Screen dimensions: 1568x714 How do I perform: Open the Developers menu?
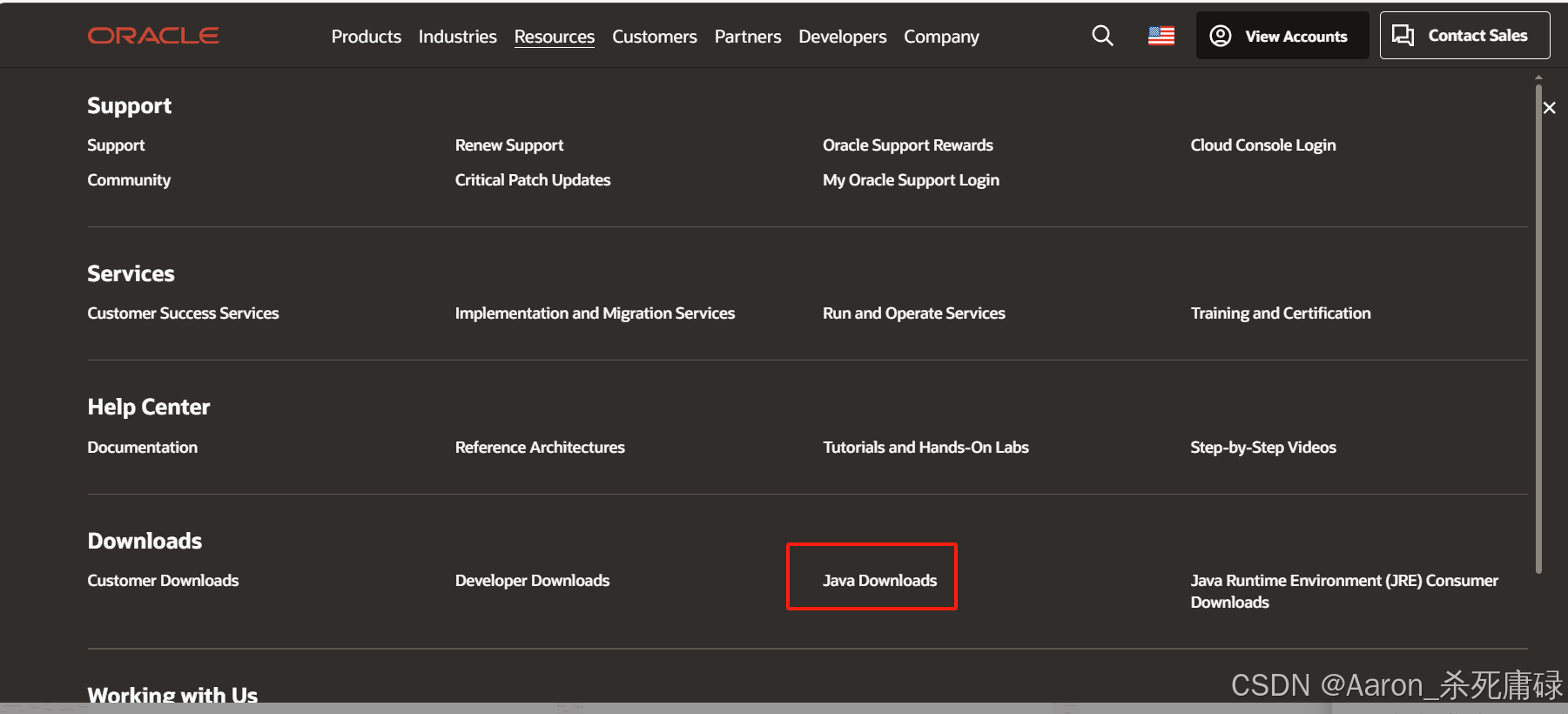tap(843, 37)
